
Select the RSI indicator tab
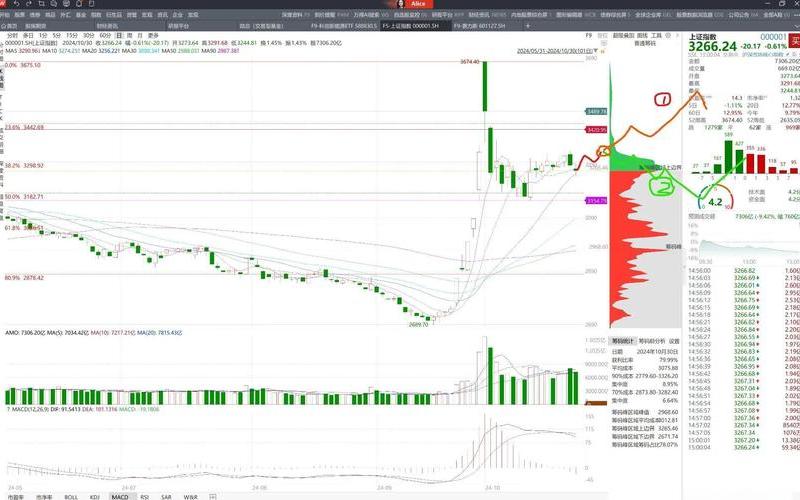pos(144,496)
